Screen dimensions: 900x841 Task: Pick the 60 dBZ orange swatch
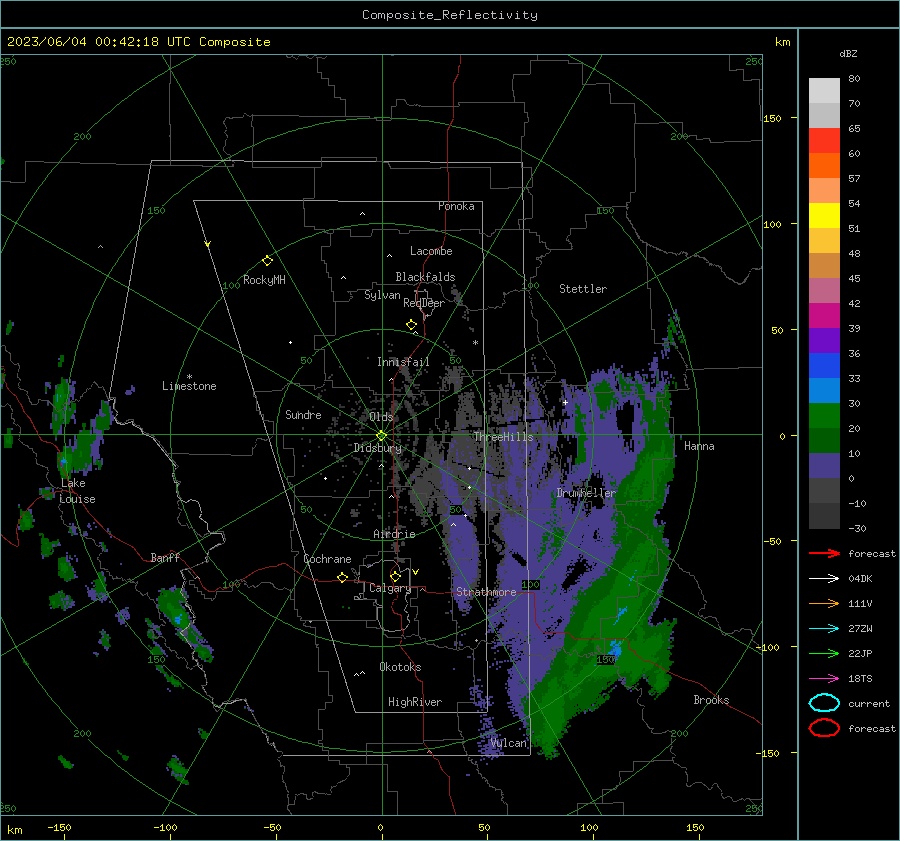824,165
